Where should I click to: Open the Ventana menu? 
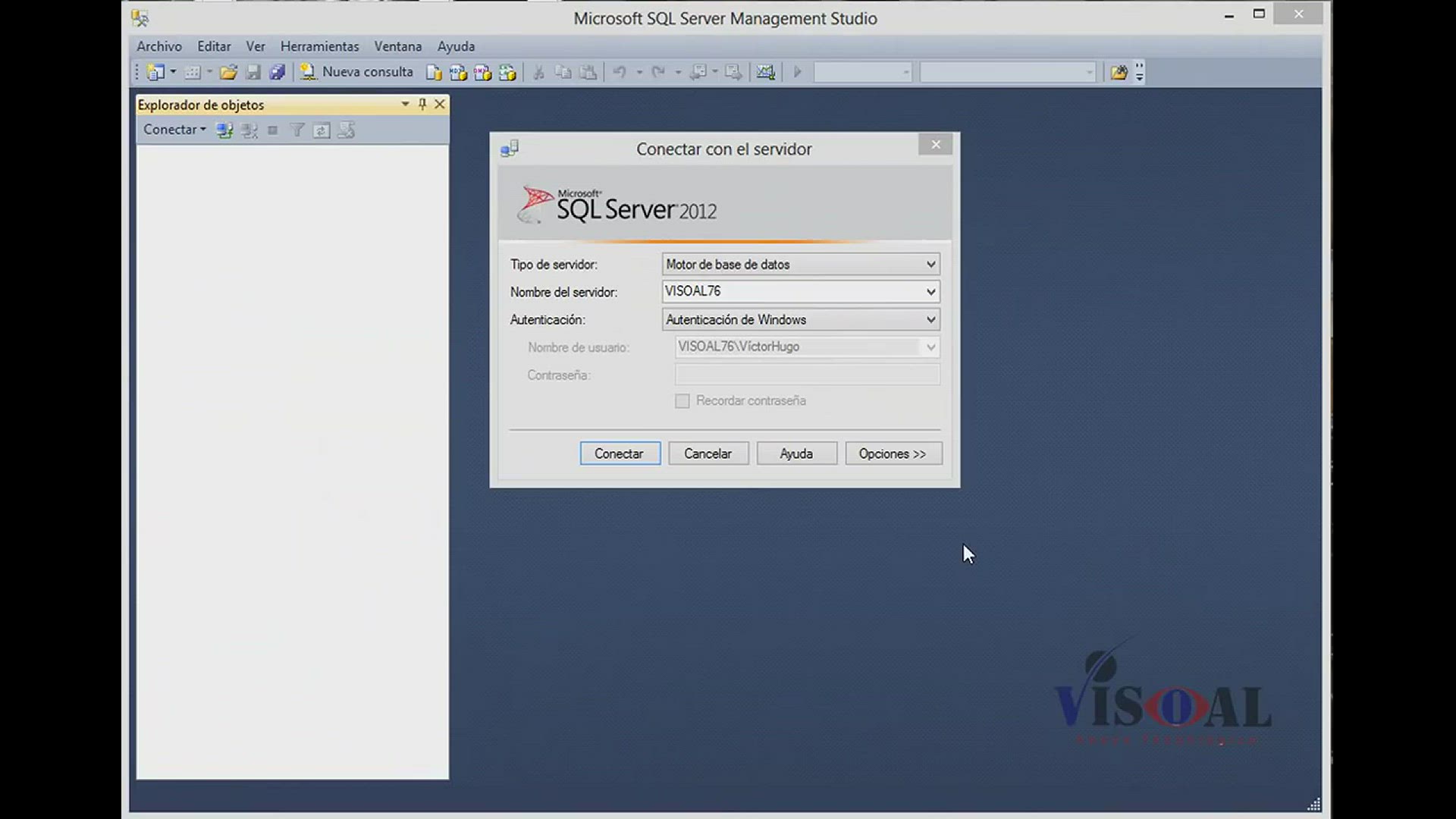click(398, 46)
